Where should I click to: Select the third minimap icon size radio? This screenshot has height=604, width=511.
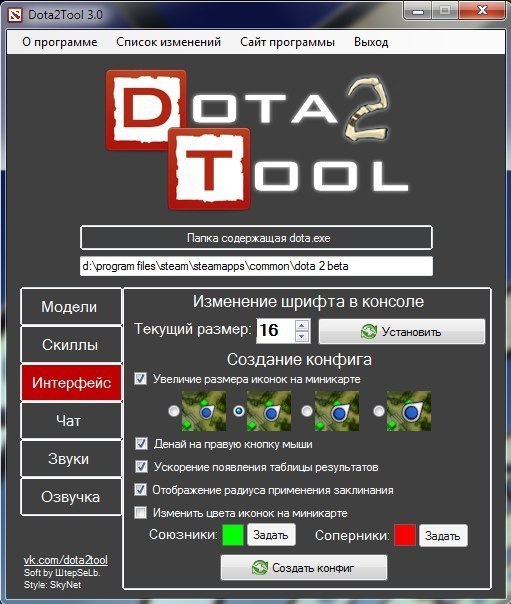(307, 411)
